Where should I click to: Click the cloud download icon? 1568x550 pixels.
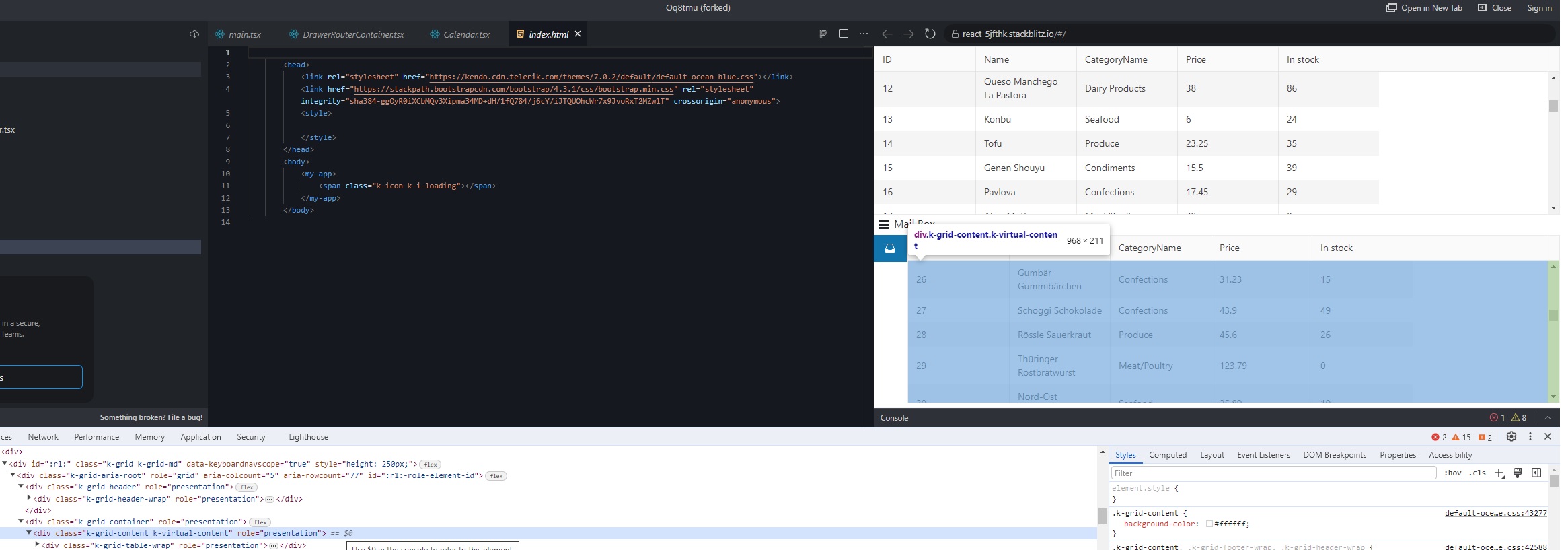coord(194,34)
